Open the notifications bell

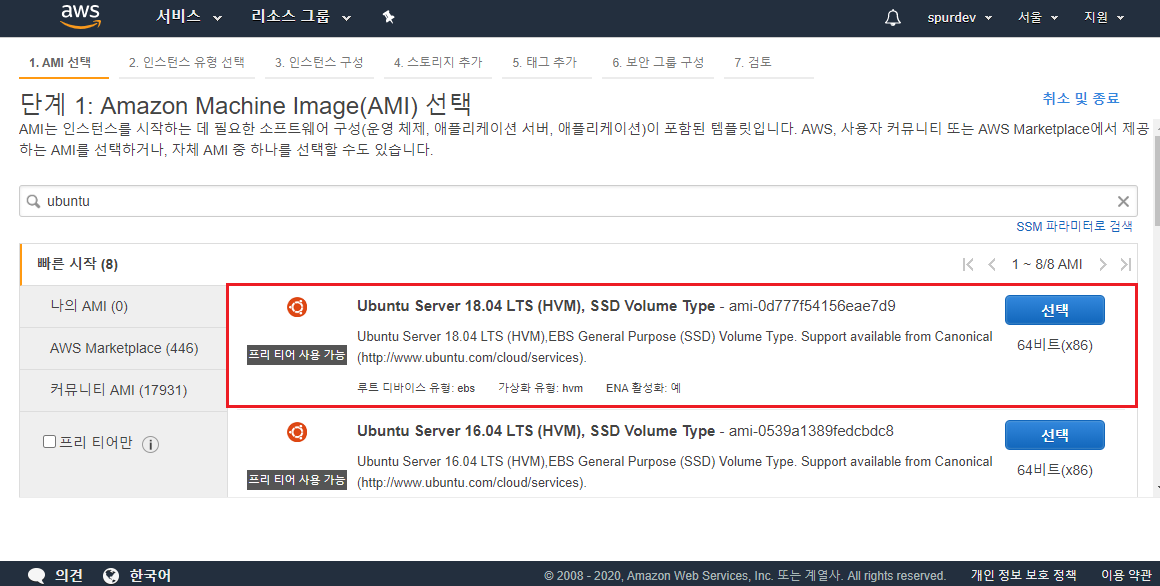(x=893, y=18)
